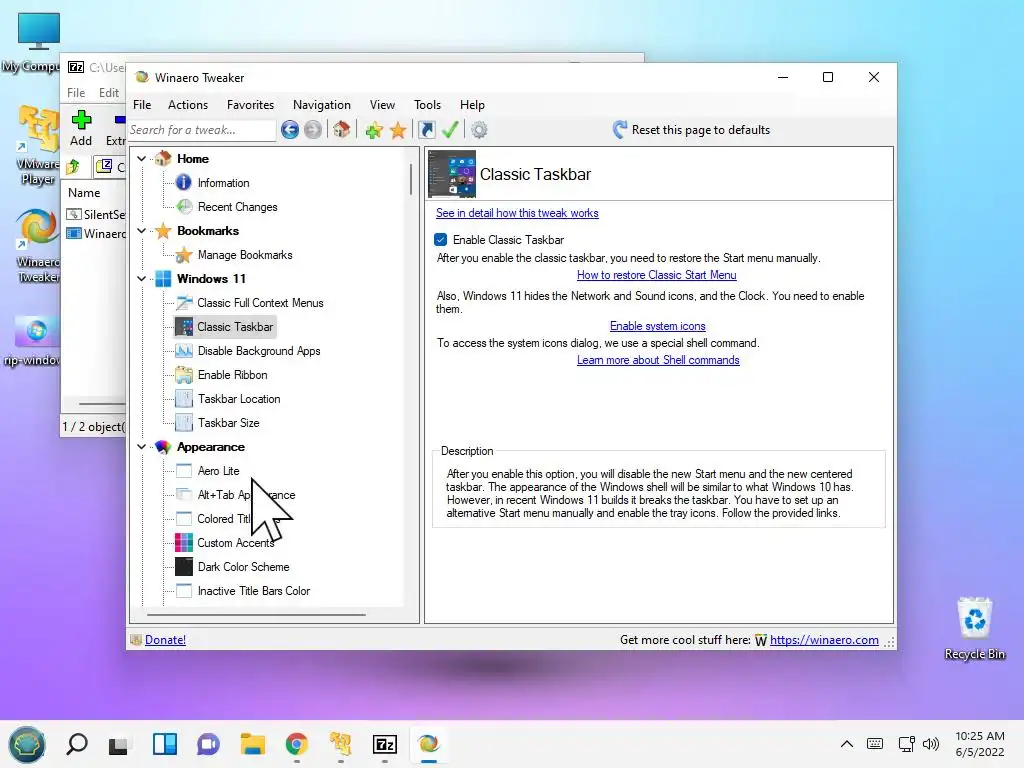Visit the https://winaero.com link
1024x768 pixels.
[x=824, y=640]
